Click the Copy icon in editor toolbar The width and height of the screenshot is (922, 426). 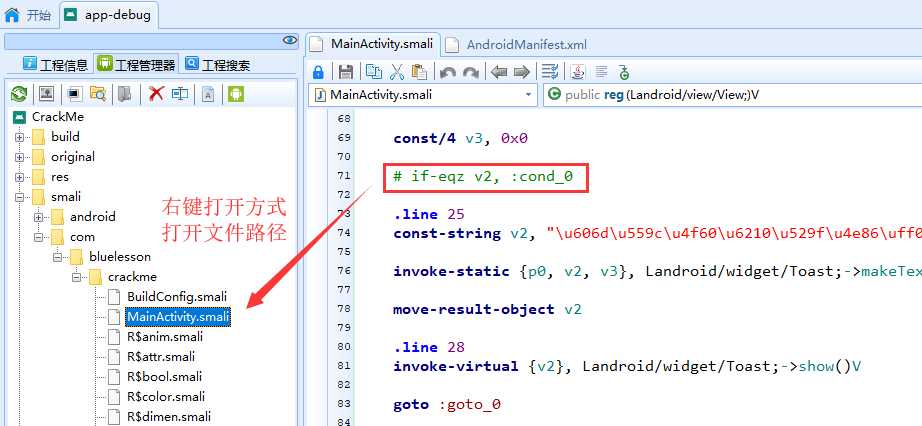click(x=374, y=72)
